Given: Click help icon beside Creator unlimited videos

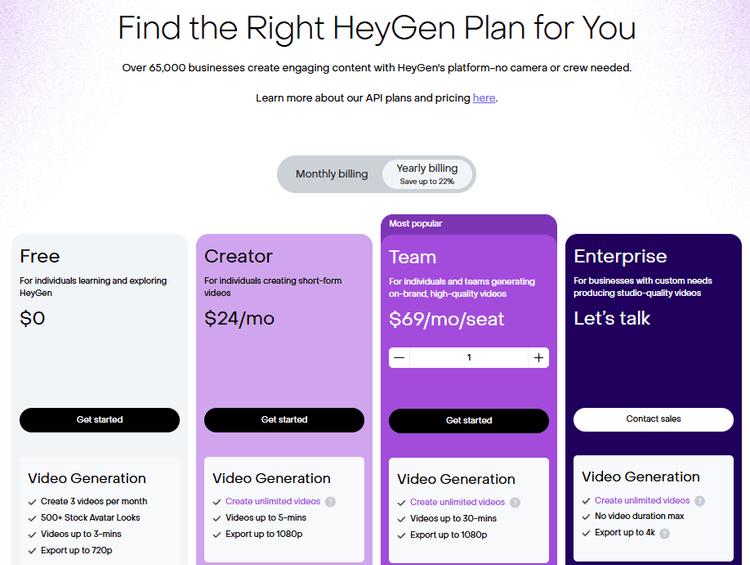Looking at the screenshot, I should coord(330,502).
